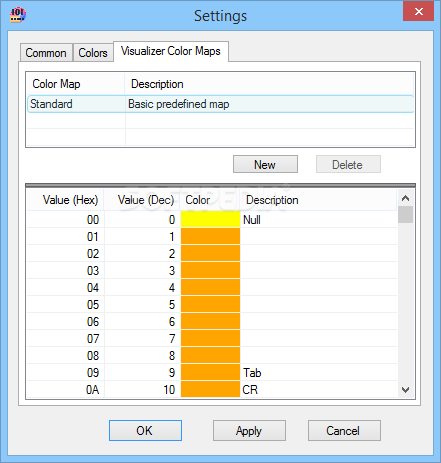Click the decimal value 7 cell

coord(142,338)
